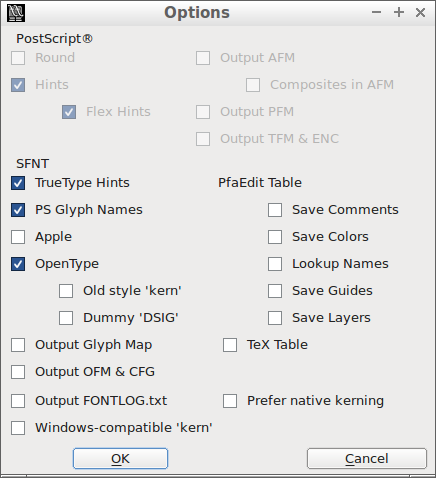Enable Windows-compatible 'kern' checkbox
The height and width of the screenshot is (478, 436).
18,428
